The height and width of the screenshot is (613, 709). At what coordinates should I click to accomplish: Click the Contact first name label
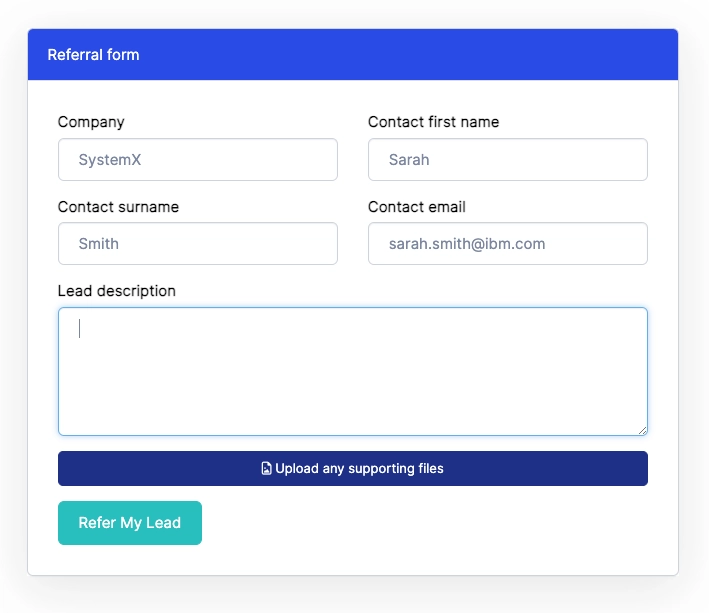[433, 122]
